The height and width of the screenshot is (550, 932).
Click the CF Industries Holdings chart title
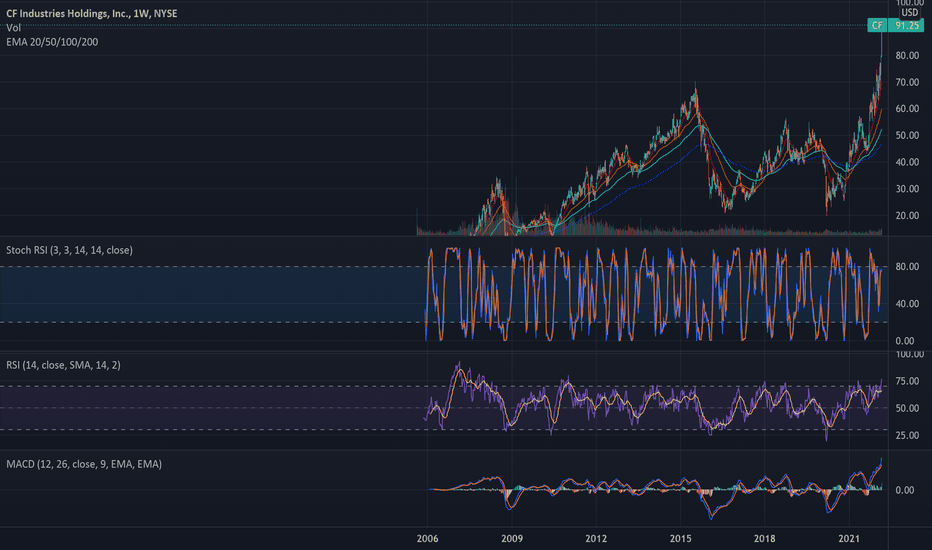pos(92,13)
